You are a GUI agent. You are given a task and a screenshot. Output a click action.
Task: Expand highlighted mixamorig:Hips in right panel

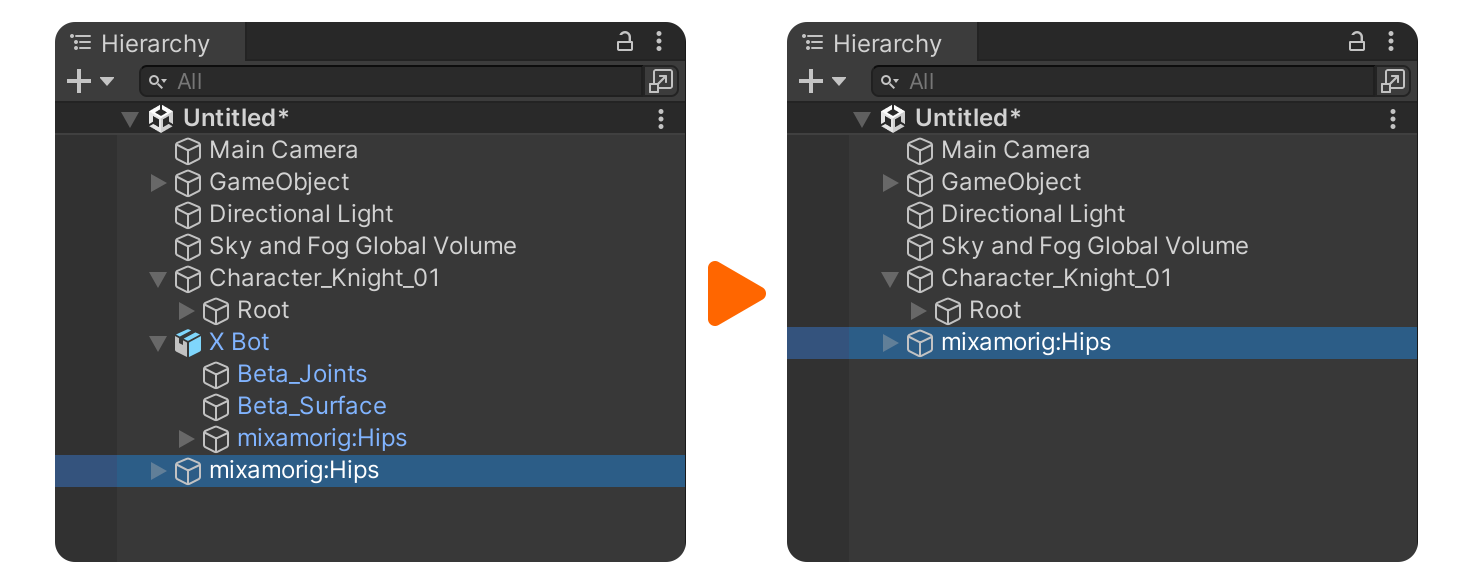890,343
